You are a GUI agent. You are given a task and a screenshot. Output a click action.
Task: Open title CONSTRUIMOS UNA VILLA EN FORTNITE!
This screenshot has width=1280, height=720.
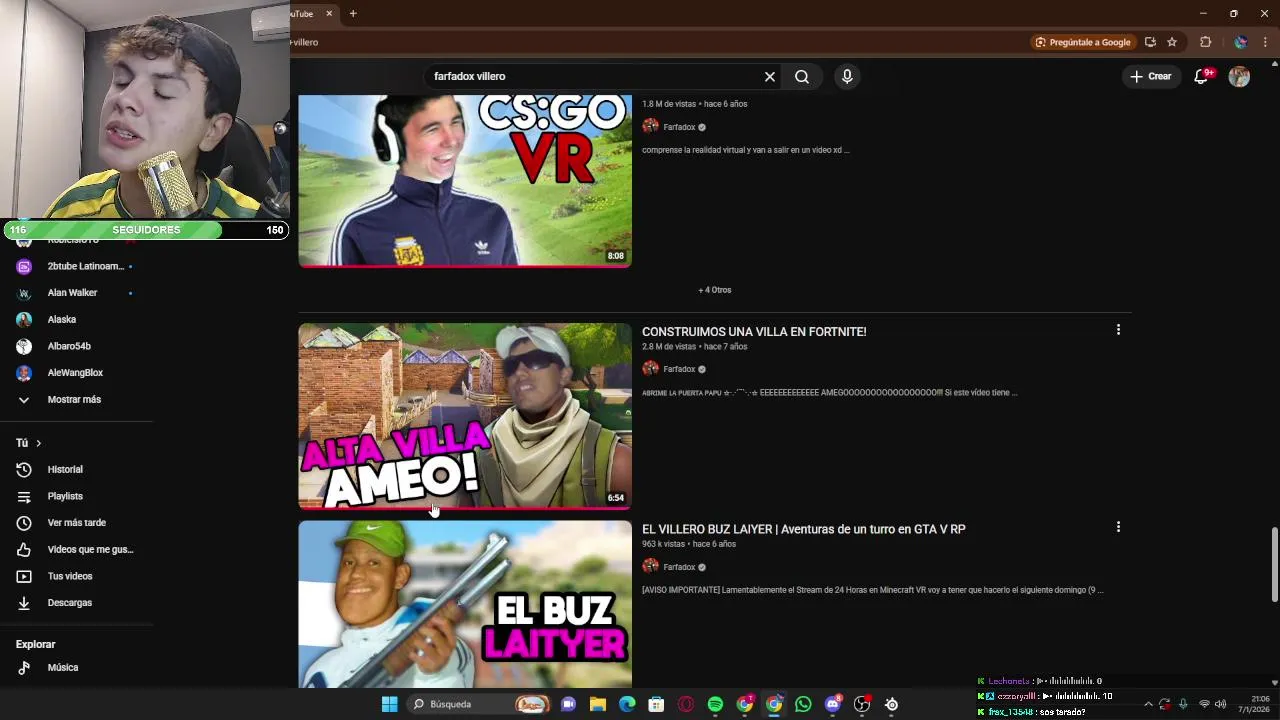(x=754, y=331)
